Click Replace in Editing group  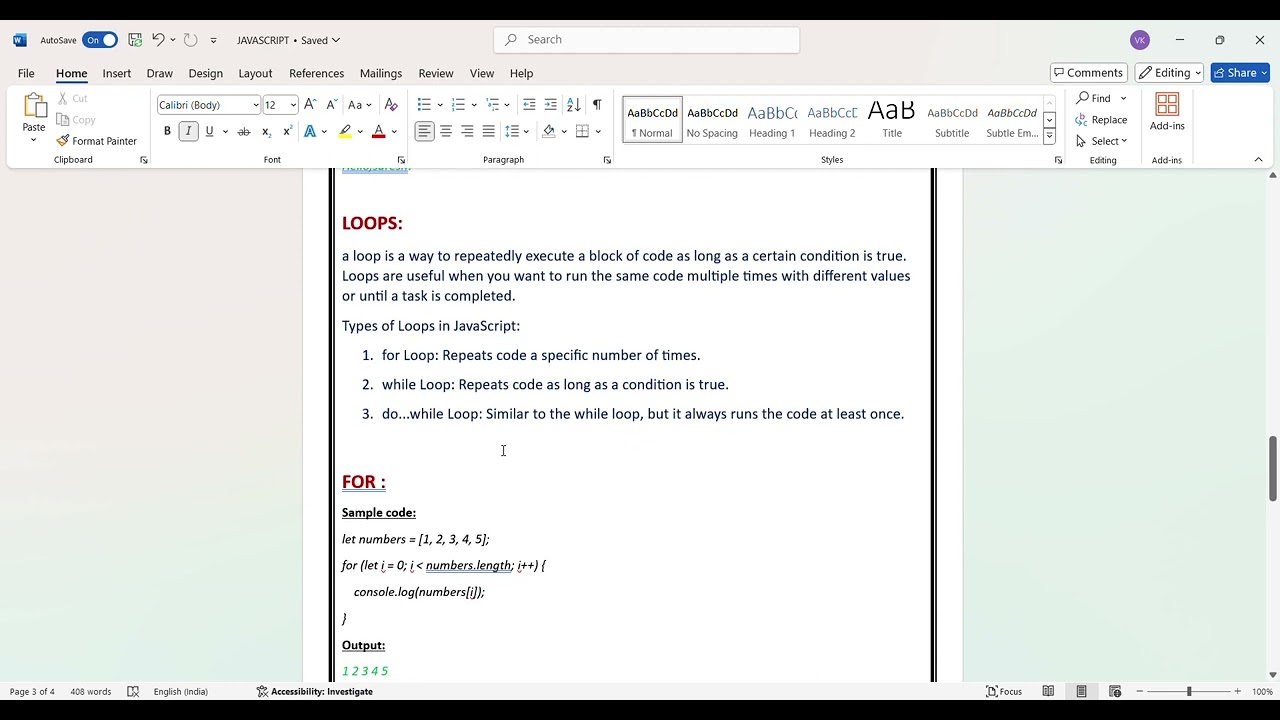1101,120
